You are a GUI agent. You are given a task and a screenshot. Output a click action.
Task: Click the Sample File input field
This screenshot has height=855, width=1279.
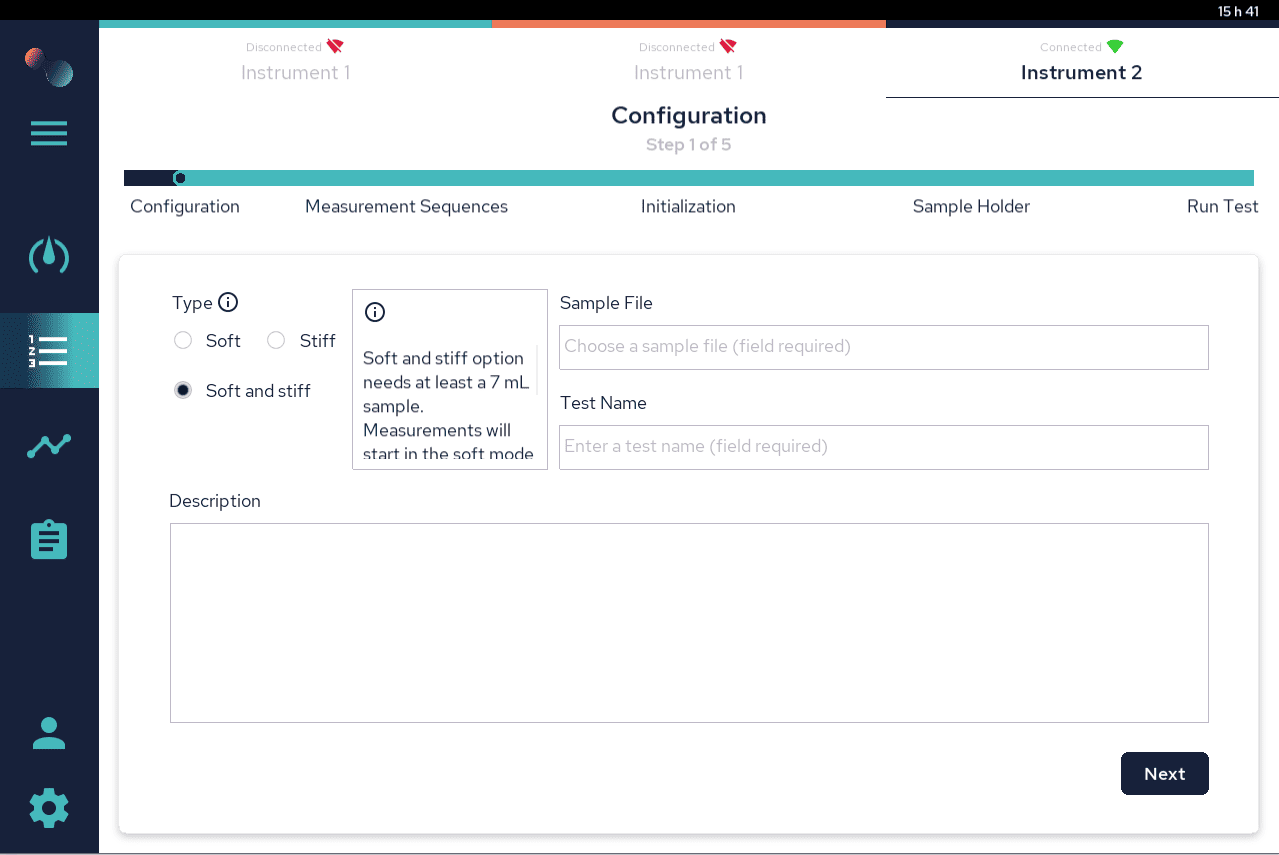point(884,347)
